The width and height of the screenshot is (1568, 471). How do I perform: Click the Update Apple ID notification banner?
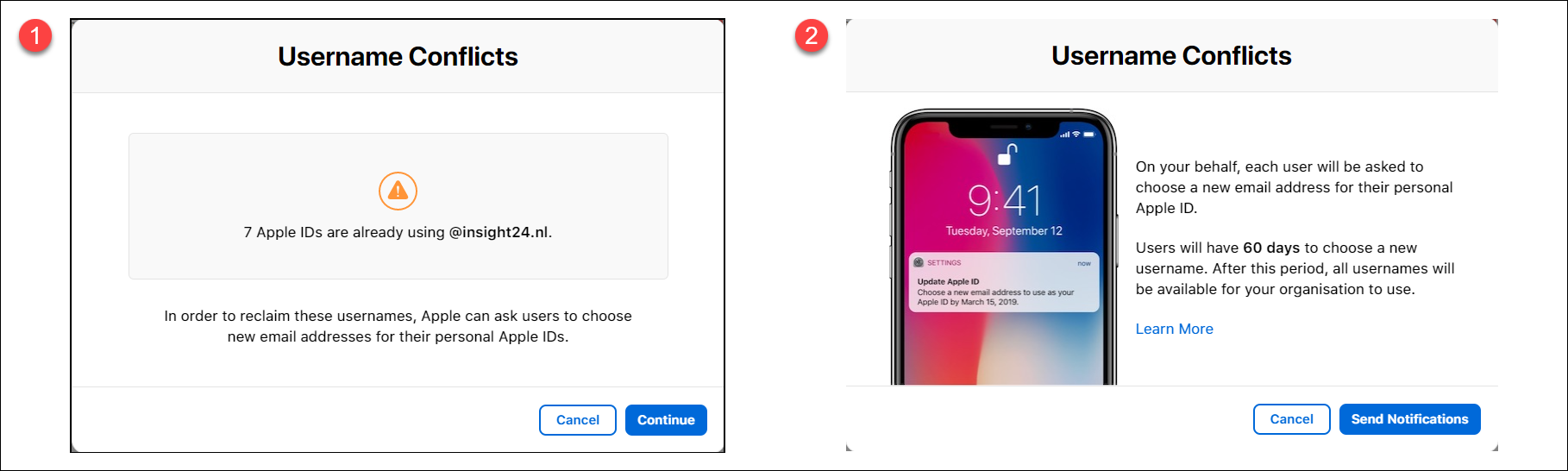[1004, 282]
